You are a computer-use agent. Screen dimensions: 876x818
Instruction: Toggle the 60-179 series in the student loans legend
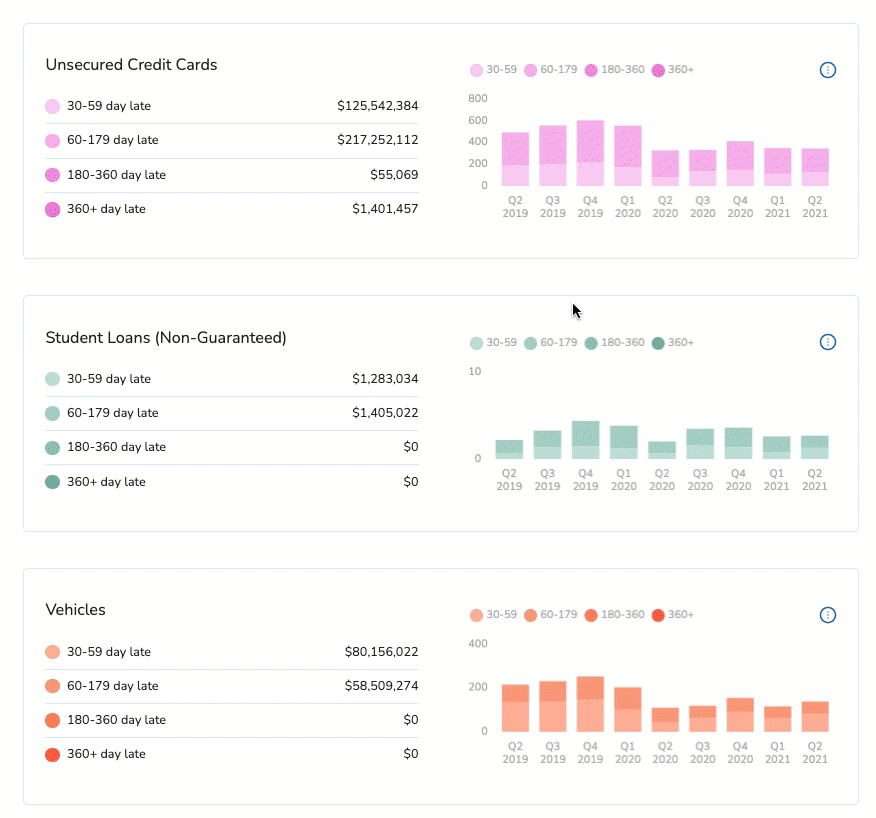point(551,343)
